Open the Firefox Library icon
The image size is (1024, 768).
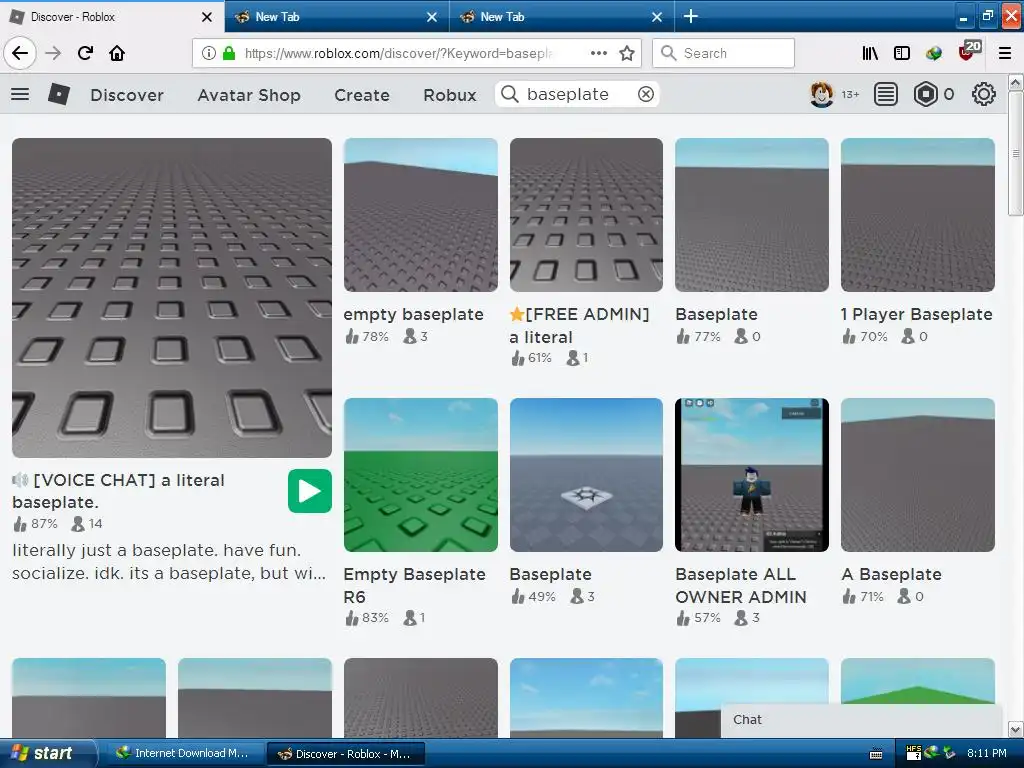click(x=870, y=53)
